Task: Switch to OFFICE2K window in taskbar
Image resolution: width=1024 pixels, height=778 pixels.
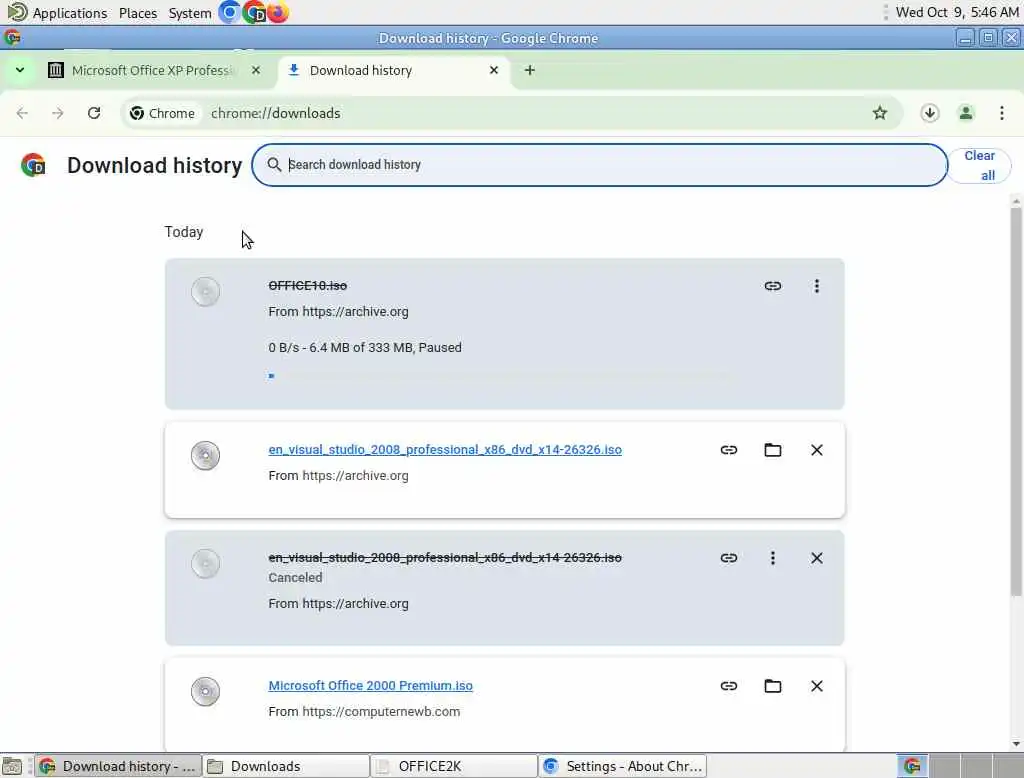Action: [453, 766]
